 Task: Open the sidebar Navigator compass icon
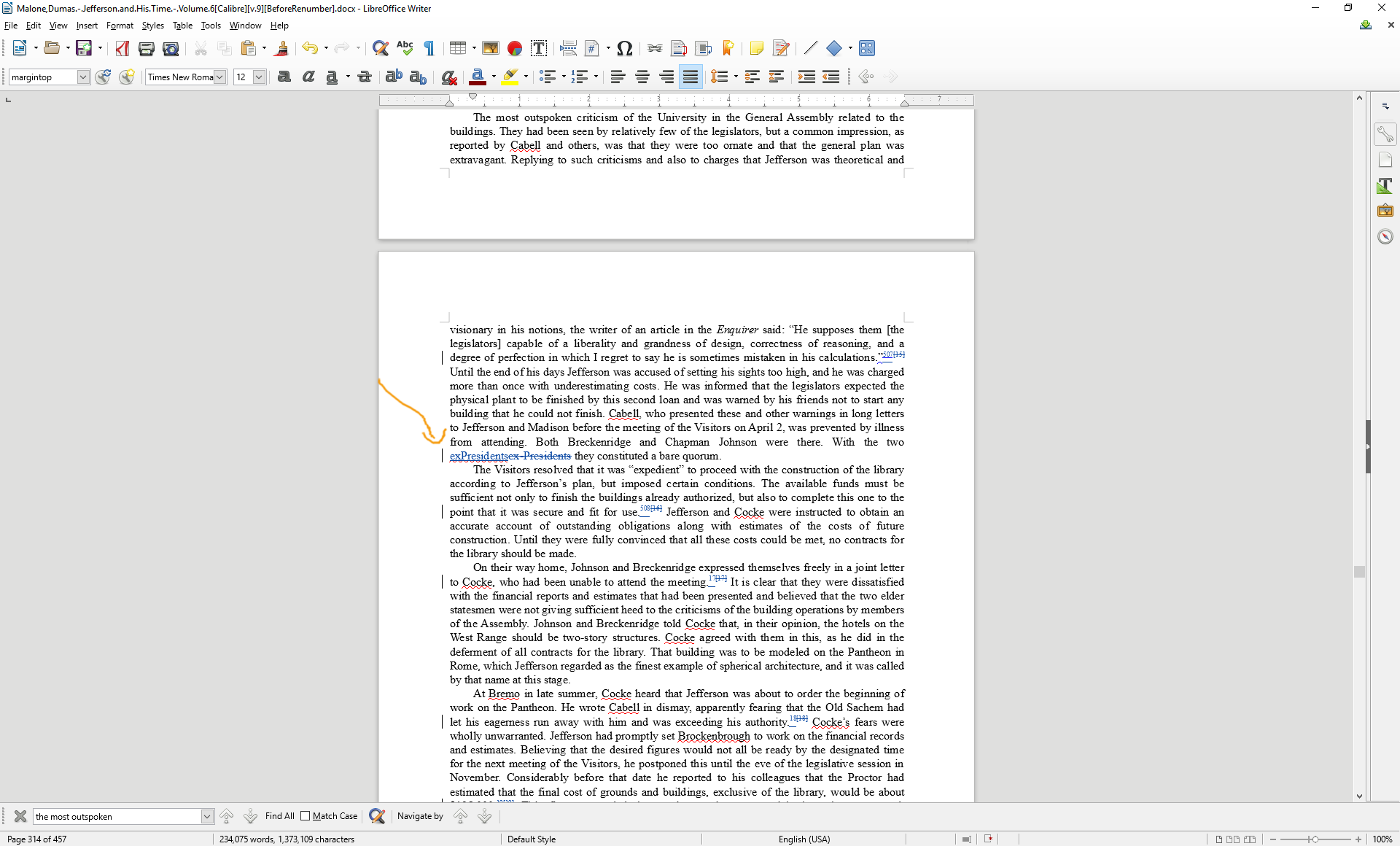click(1385, 236)
